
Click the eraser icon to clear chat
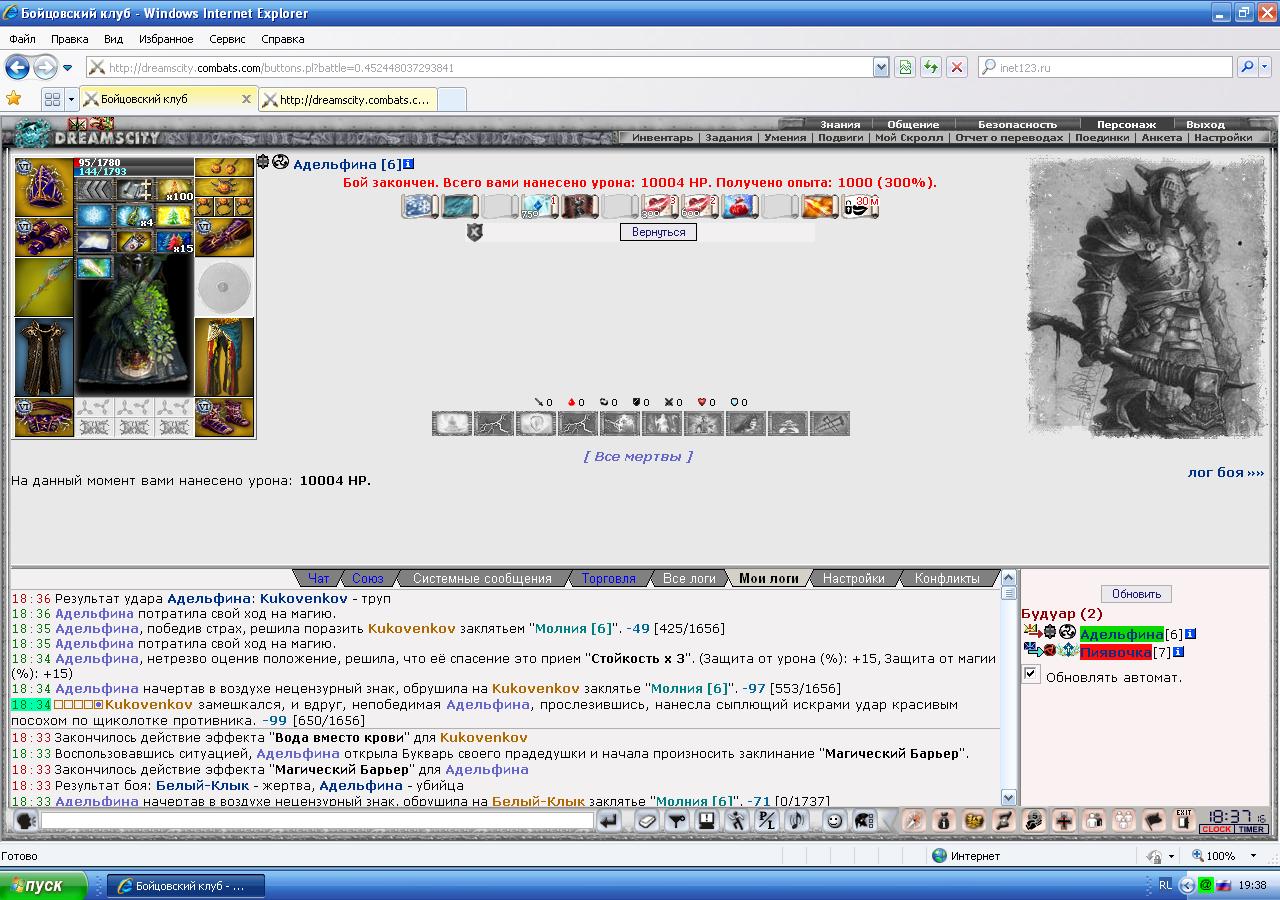tap(647, 821)
